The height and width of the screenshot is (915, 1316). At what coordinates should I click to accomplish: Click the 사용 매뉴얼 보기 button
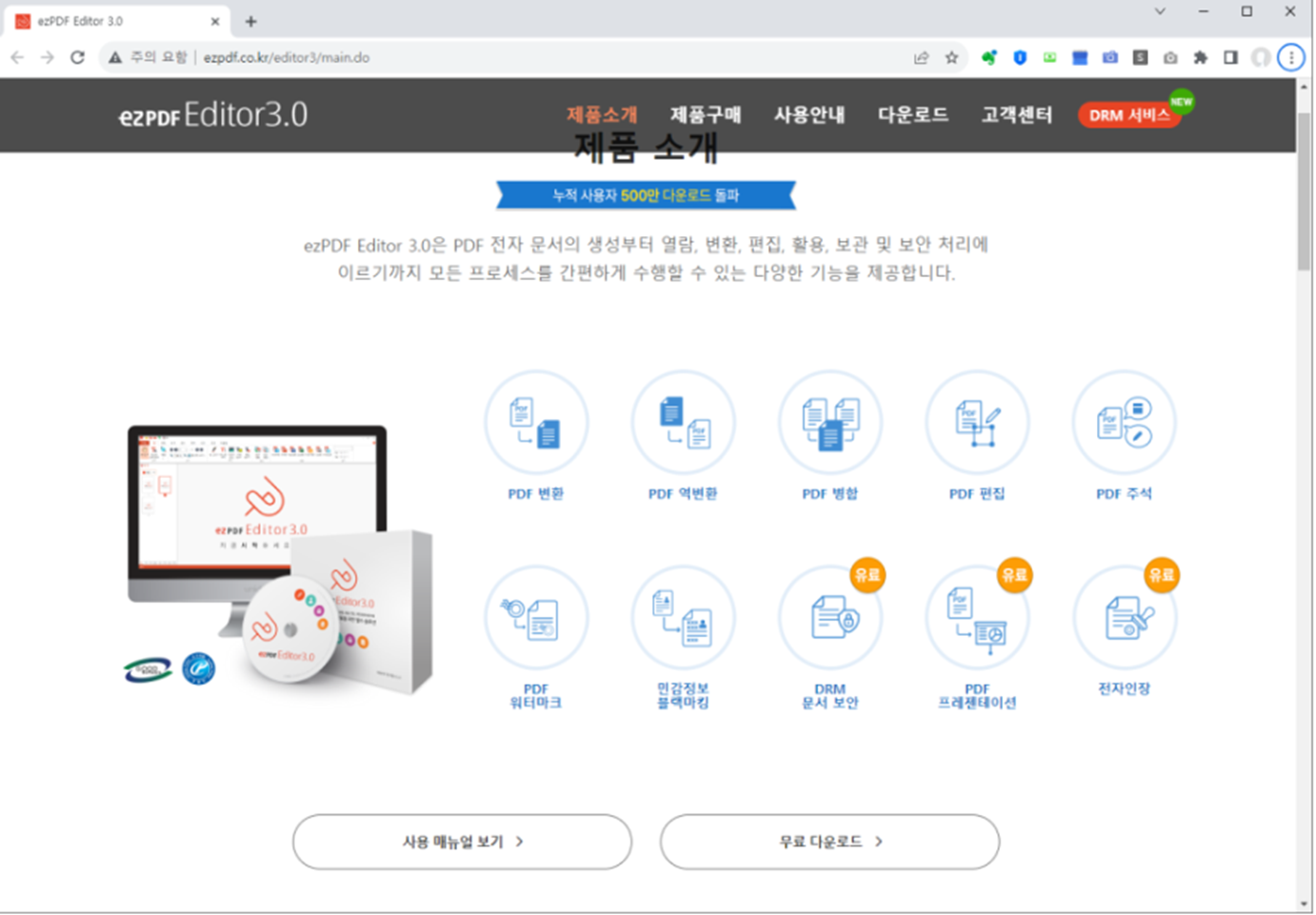pyautogui.click(x=462, y=842)
